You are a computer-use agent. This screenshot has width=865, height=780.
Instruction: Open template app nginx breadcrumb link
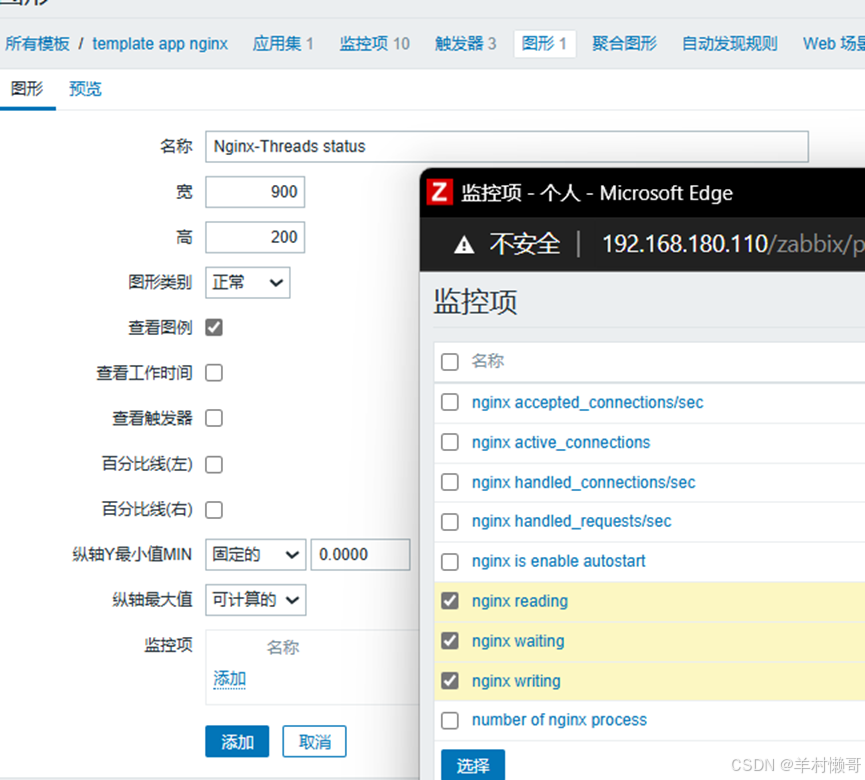[160, 44]
